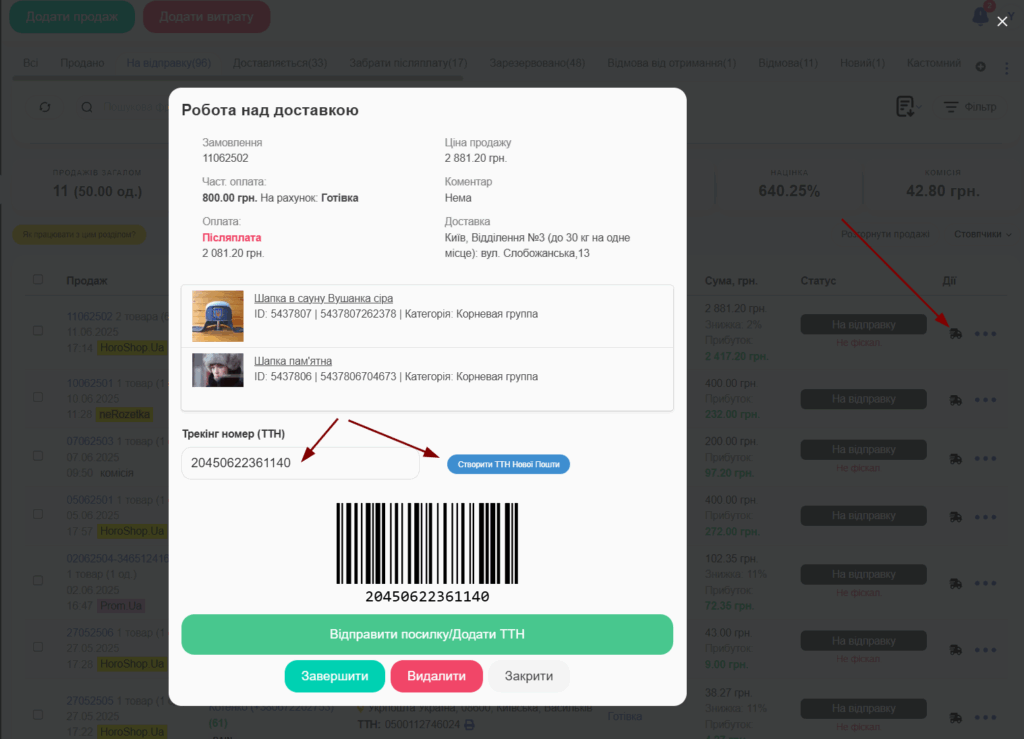Check the checkbox for order 02062504
The image size is (1024, 739).
point(38,580)
